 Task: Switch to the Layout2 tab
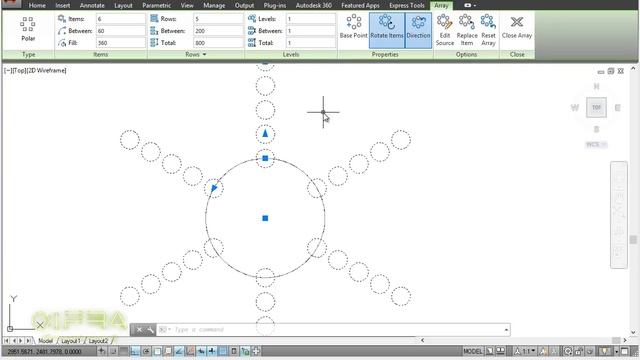(98, 341)
